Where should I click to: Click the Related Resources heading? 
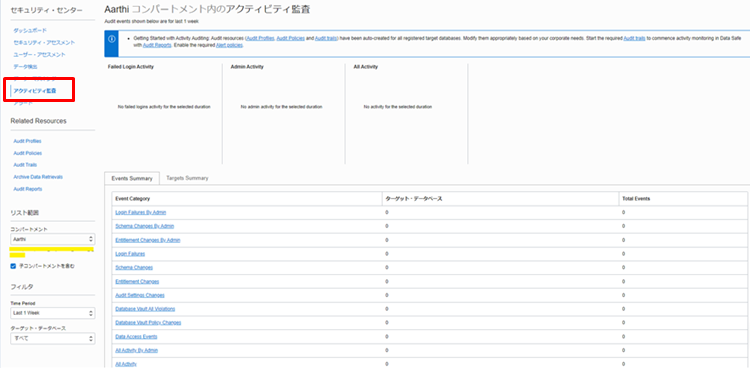[38, 121]
